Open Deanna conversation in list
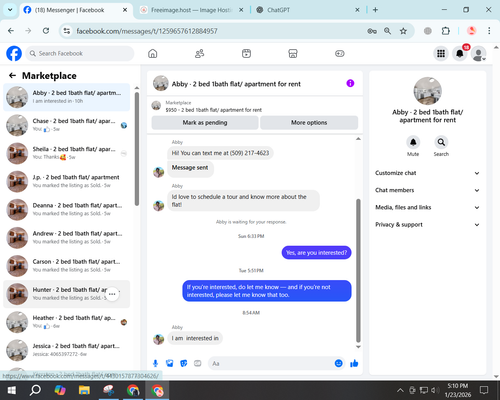This screenshot has width=500, height=400. [x=67, y=210]
